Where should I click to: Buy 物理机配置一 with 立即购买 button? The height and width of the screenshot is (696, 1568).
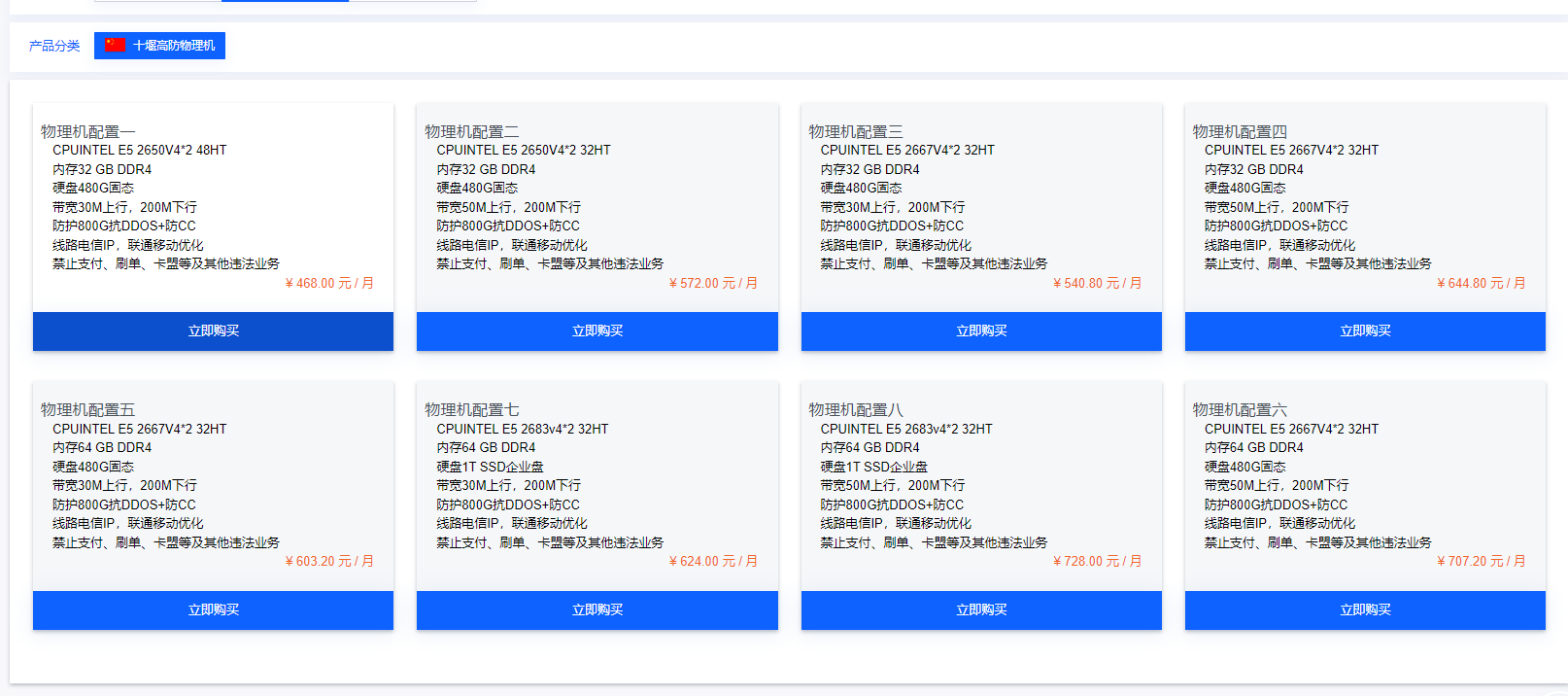[x=213, y=331]
